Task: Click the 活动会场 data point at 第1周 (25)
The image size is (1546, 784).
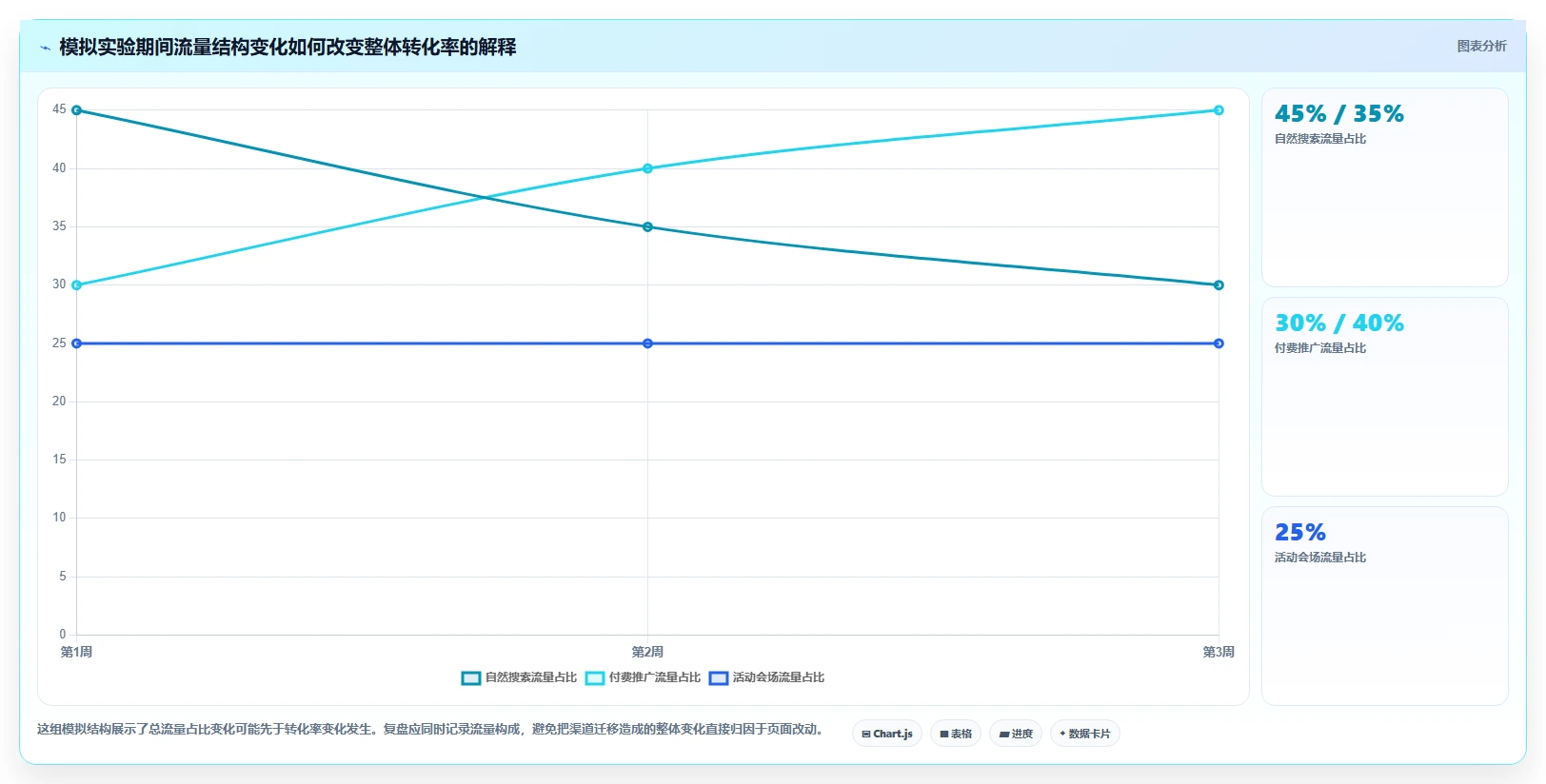Action: 76,343
